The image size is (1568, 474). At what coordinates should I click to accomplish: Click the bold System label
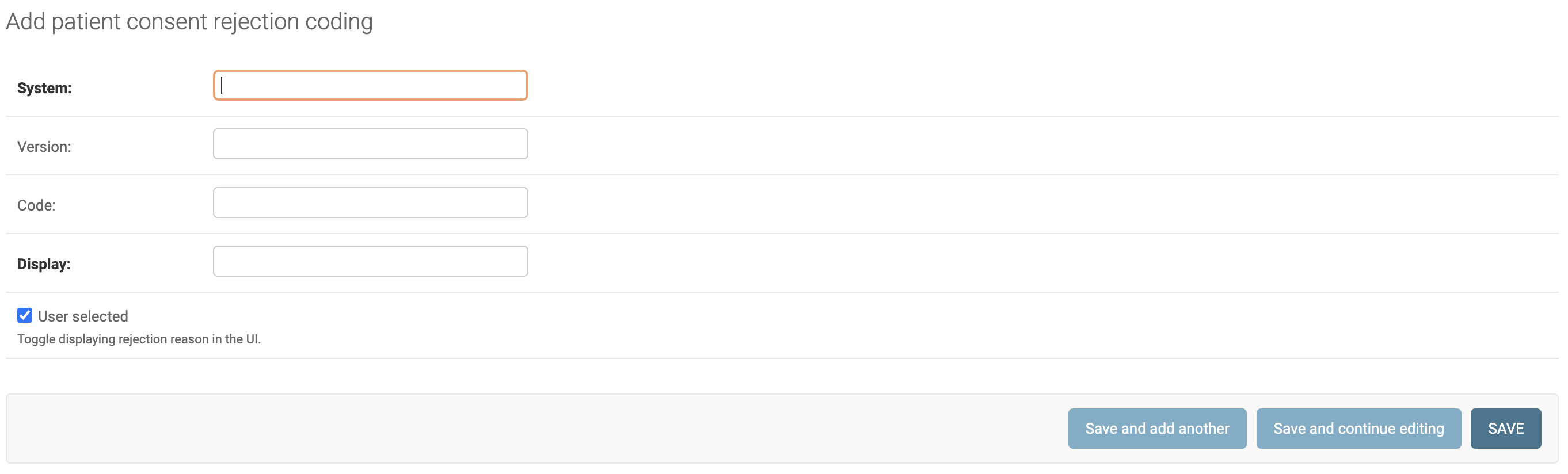point(44,88)
